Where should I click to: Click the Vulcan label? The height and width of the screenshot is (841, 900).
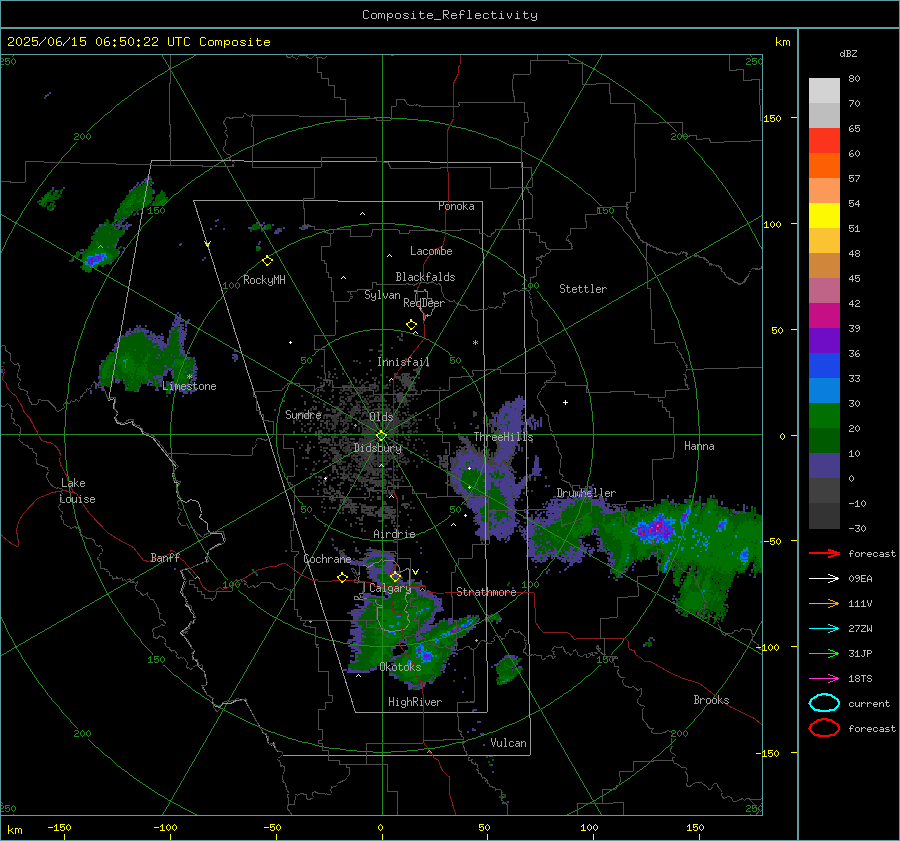coord(509,743)
